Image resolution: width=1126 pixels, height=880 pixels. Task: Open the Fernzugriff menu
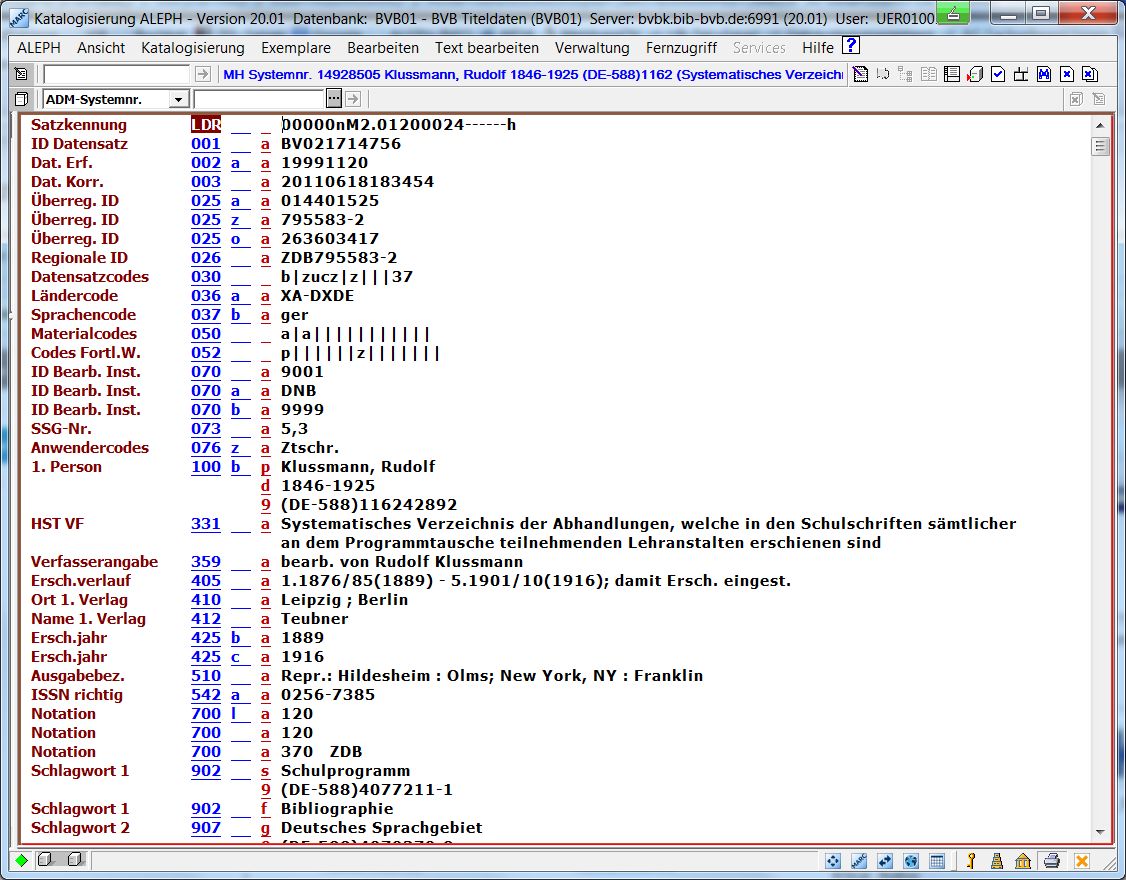click(681, 48)
